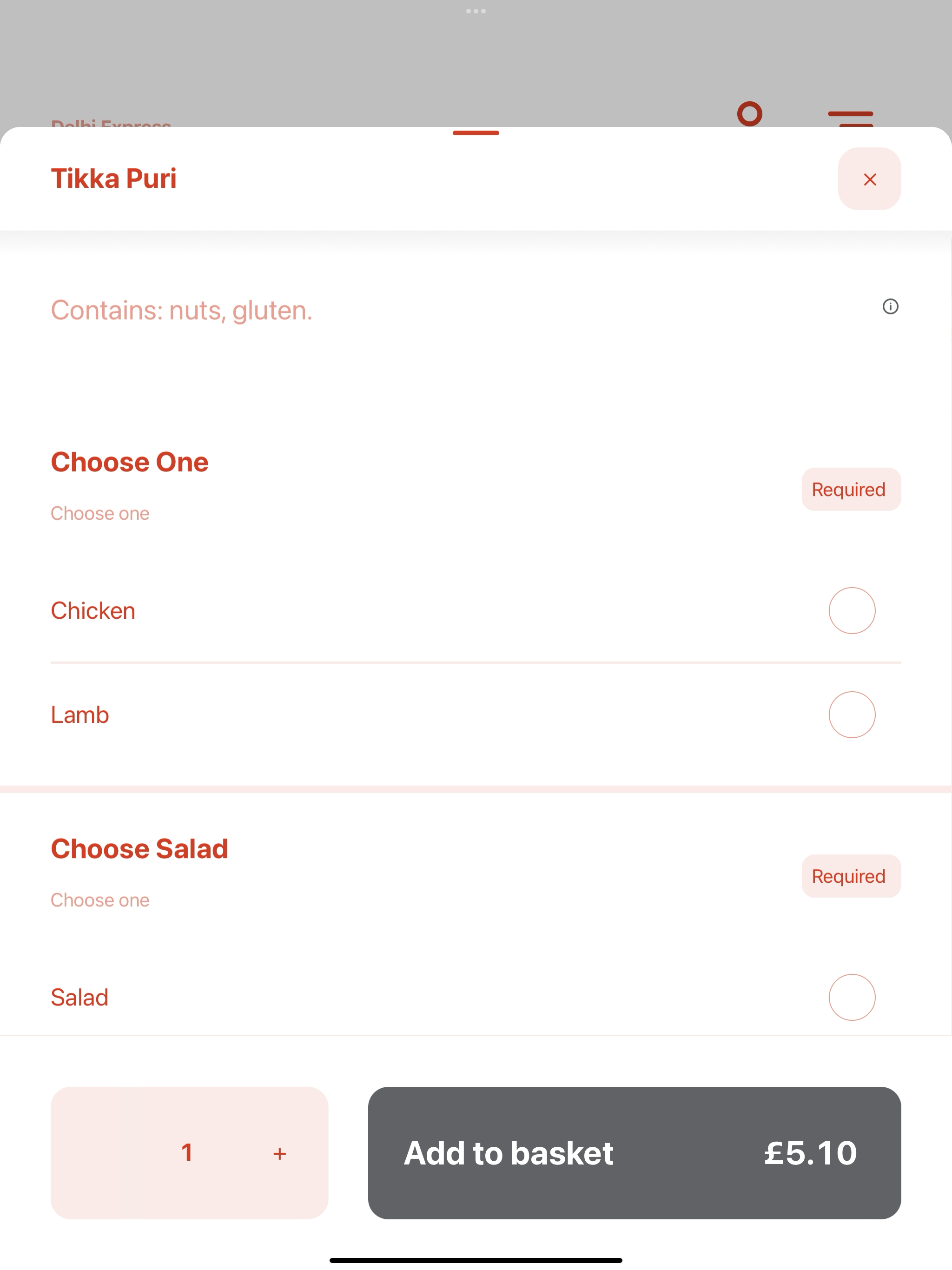
Task: Tap the Required badge under Choose One
Action: pos(852,489)
